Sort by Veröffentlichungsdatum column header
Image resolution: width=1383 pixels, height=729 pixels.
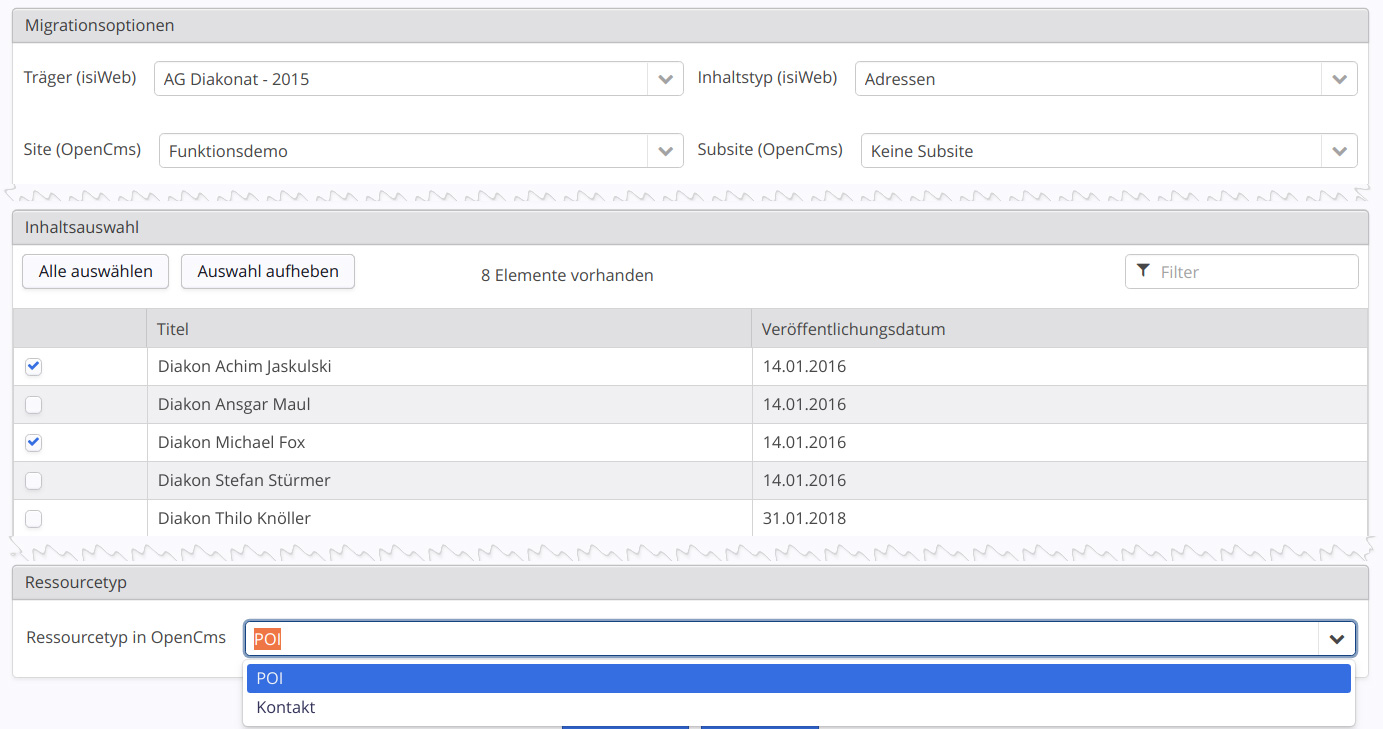pos(1058,329)
